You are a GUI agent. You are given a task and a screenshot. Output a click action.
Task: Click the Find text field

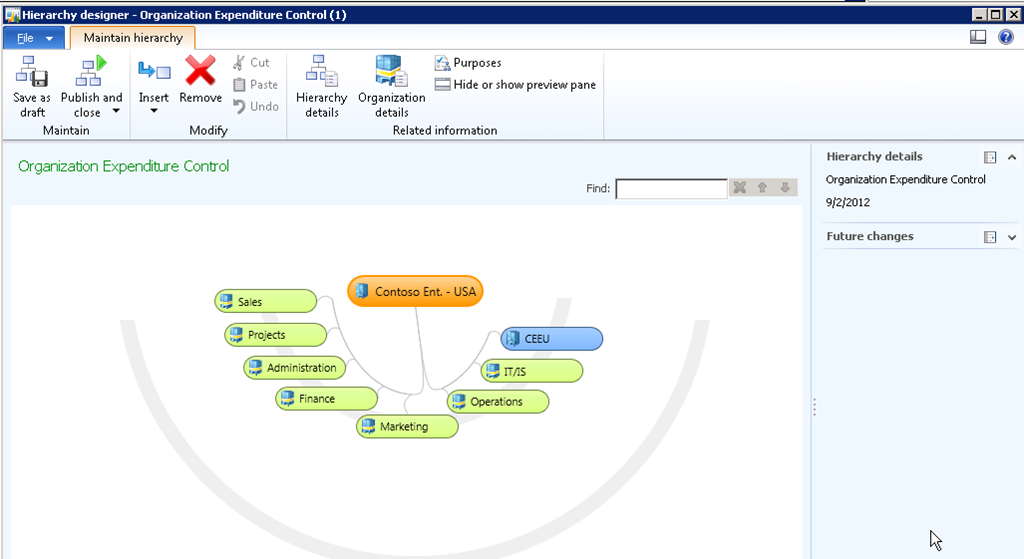pos(671,189)
